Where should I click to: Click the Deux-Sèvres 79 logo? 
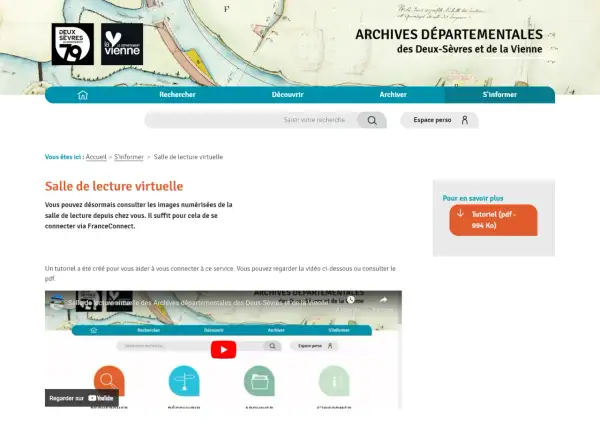tap(73, 44)
